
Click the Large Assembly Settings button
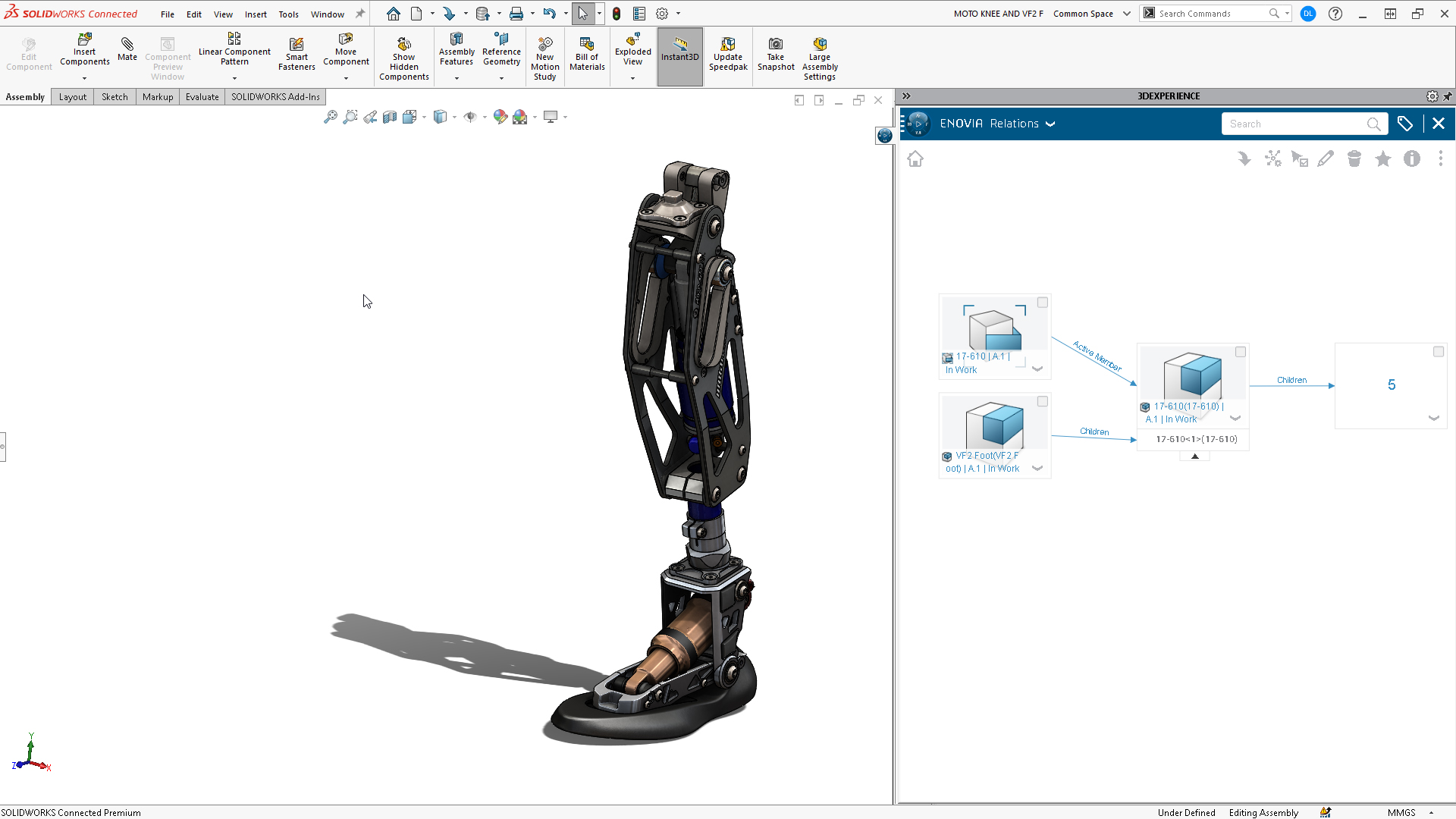(819, 57)
